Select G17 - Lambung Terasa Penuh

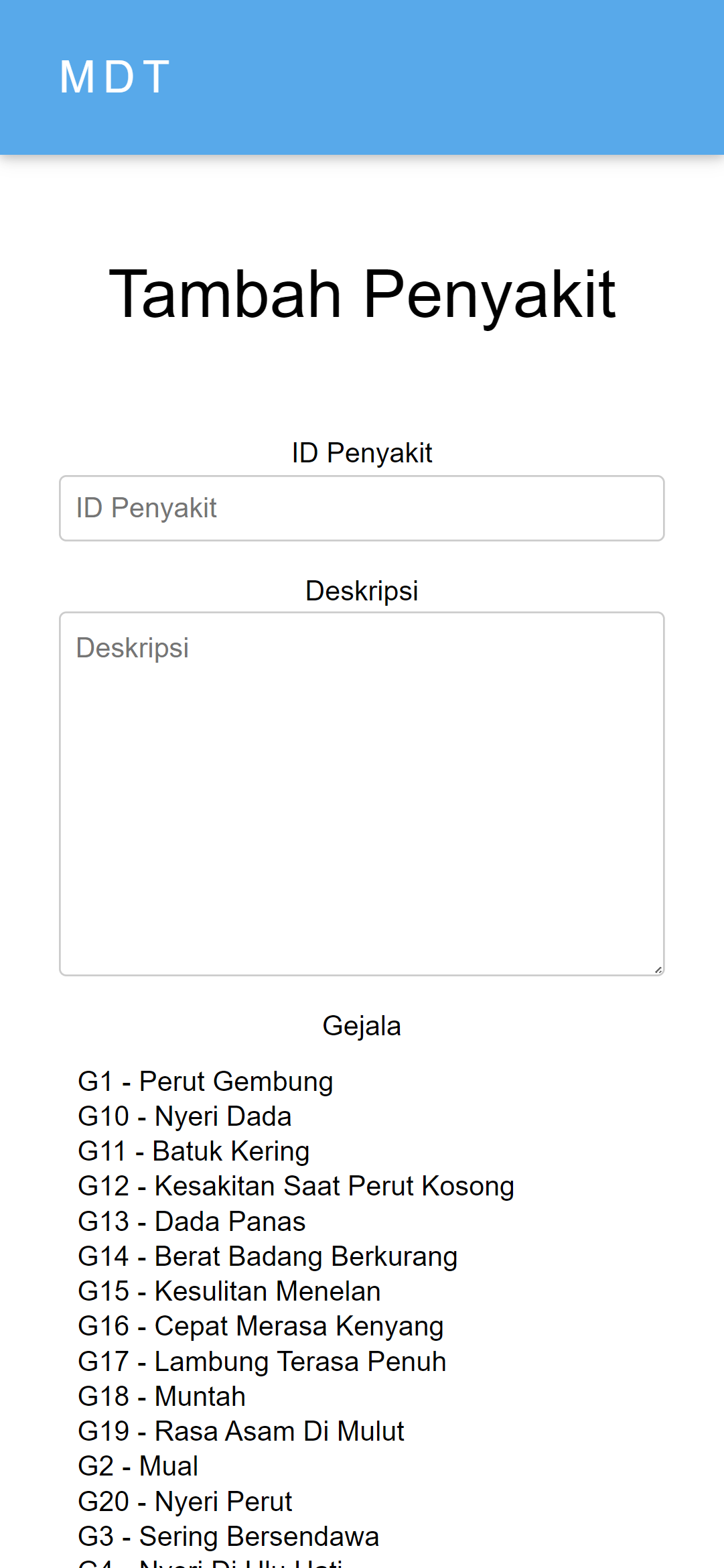click(262, 1362)
